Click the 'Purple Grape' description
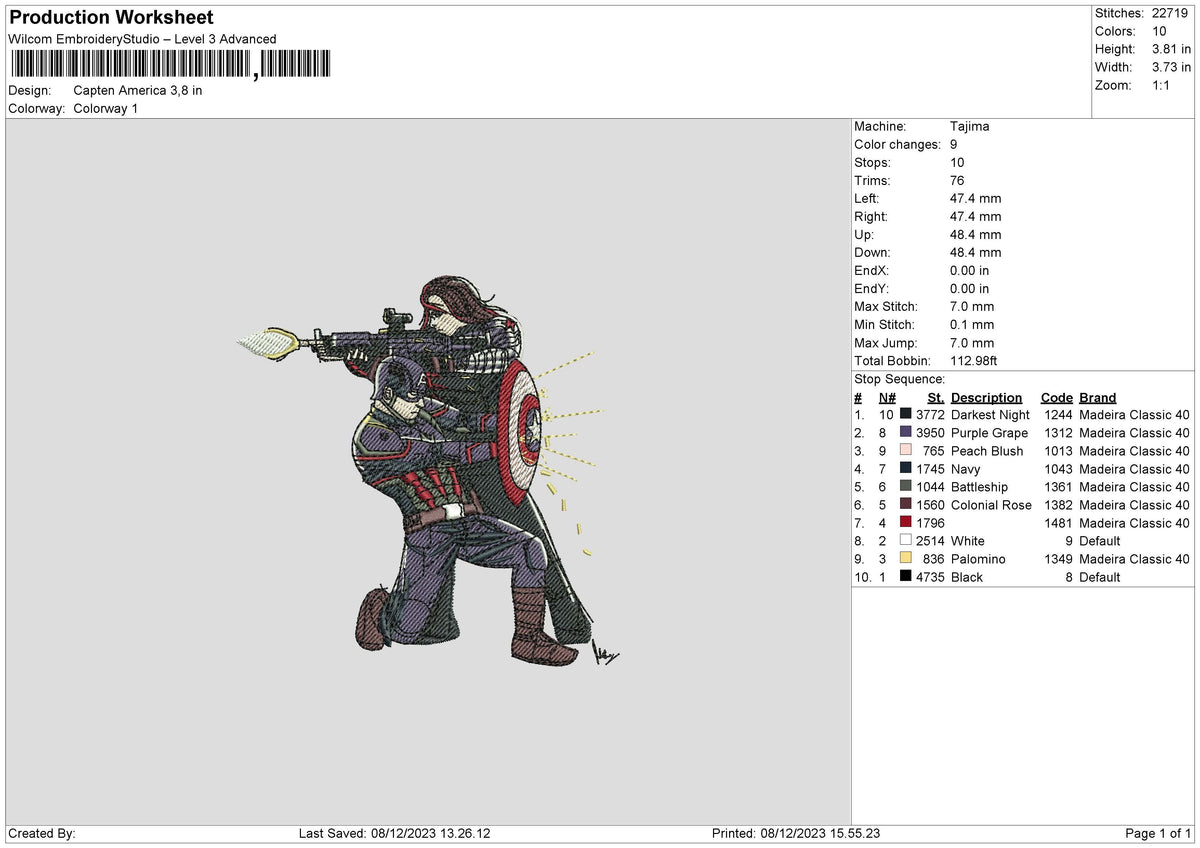 click(989, 432)
